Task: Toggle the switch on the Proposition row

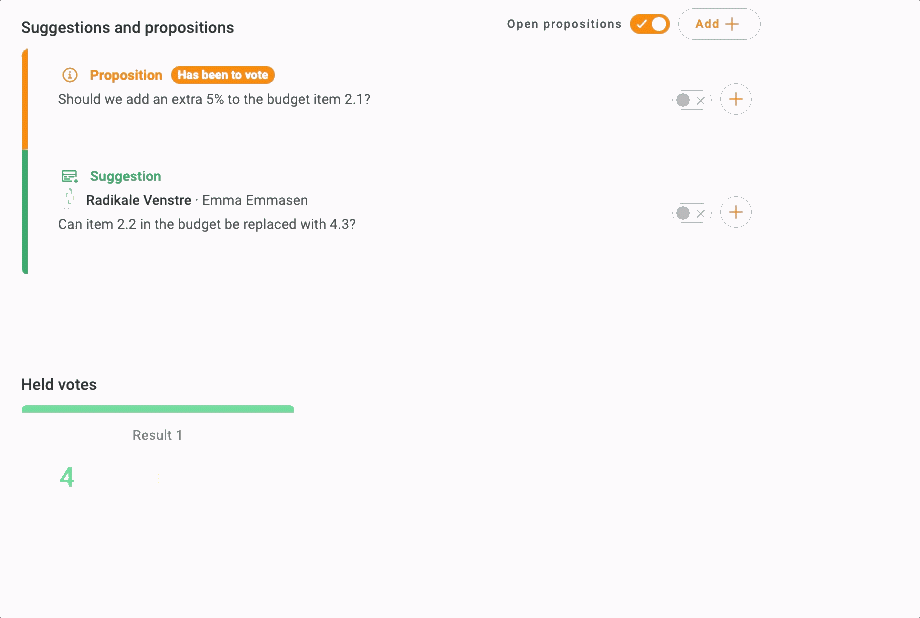Action: tap(689, 100)
